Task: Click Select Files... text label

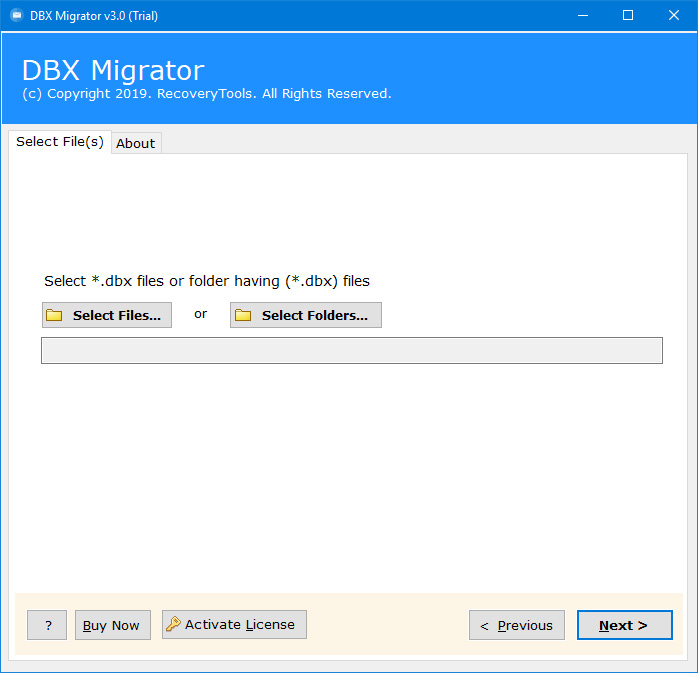Action: tap(117, 315)
